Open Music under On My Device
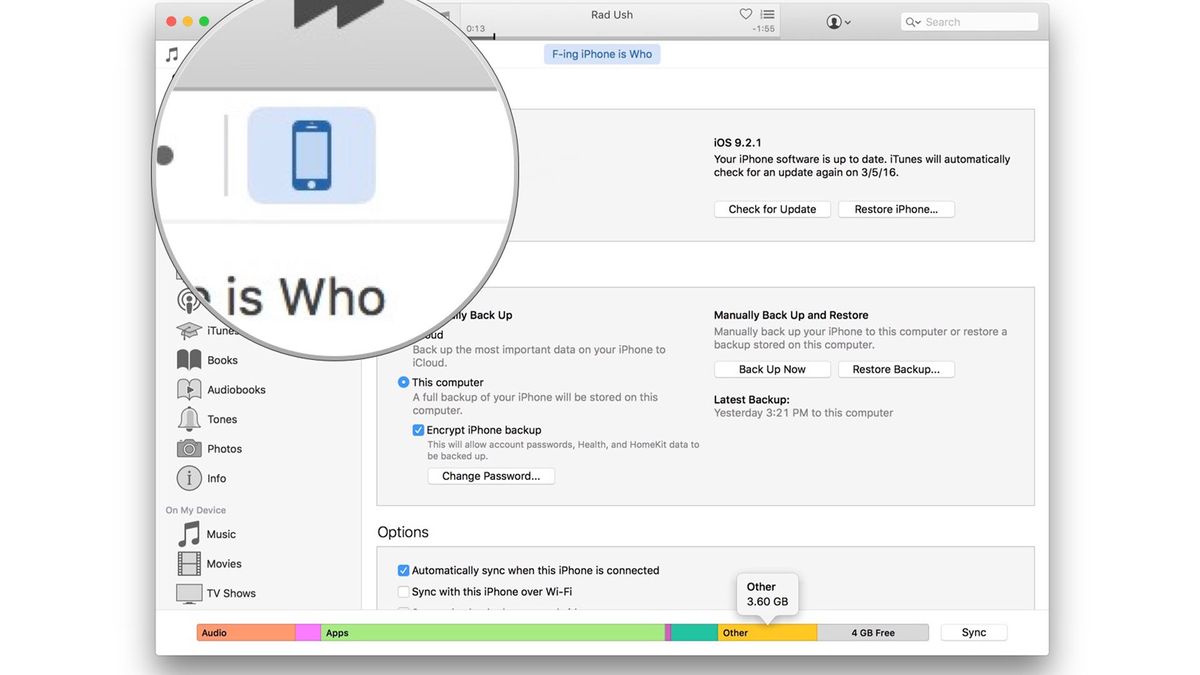This screenshot has width=1200, height=675. 220,533
